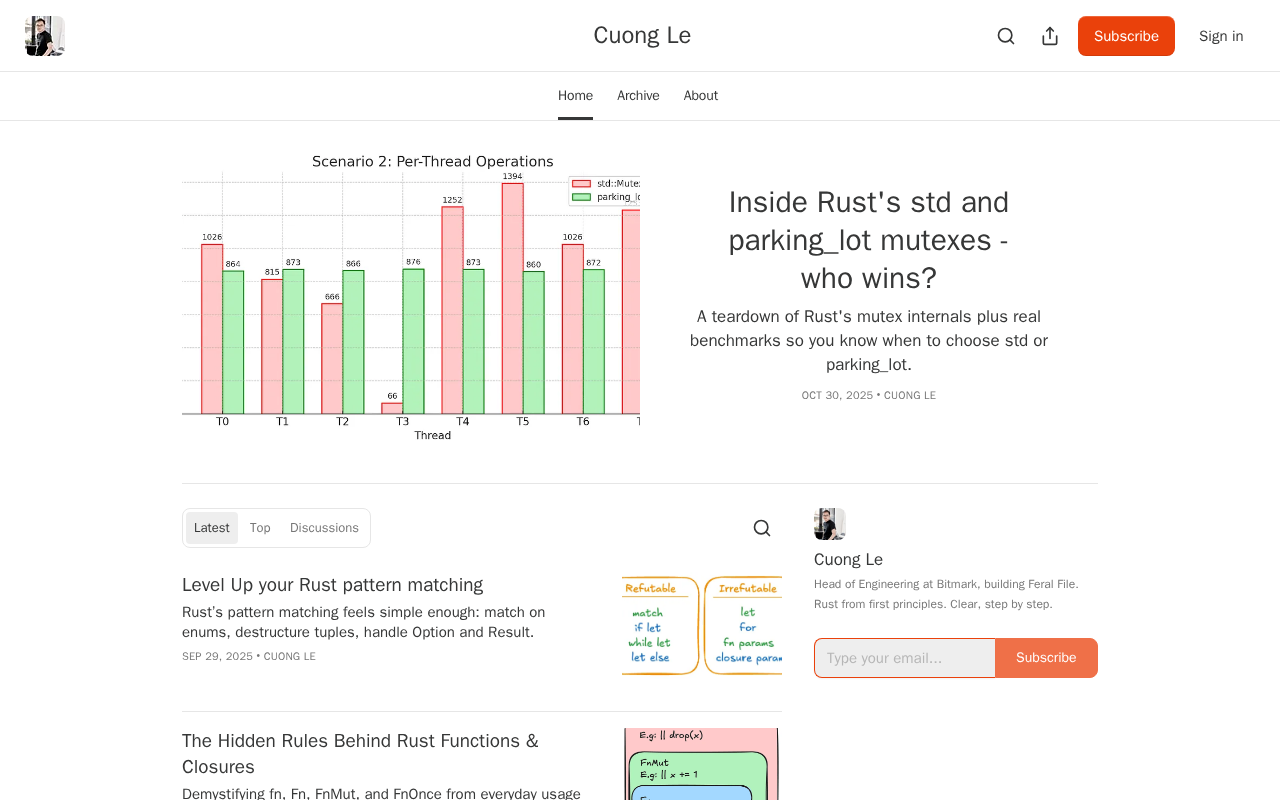The width and height of the screenshot is (1280, 800).
Task: Click the Sign in link
Action: click(x=1221, y=36)
